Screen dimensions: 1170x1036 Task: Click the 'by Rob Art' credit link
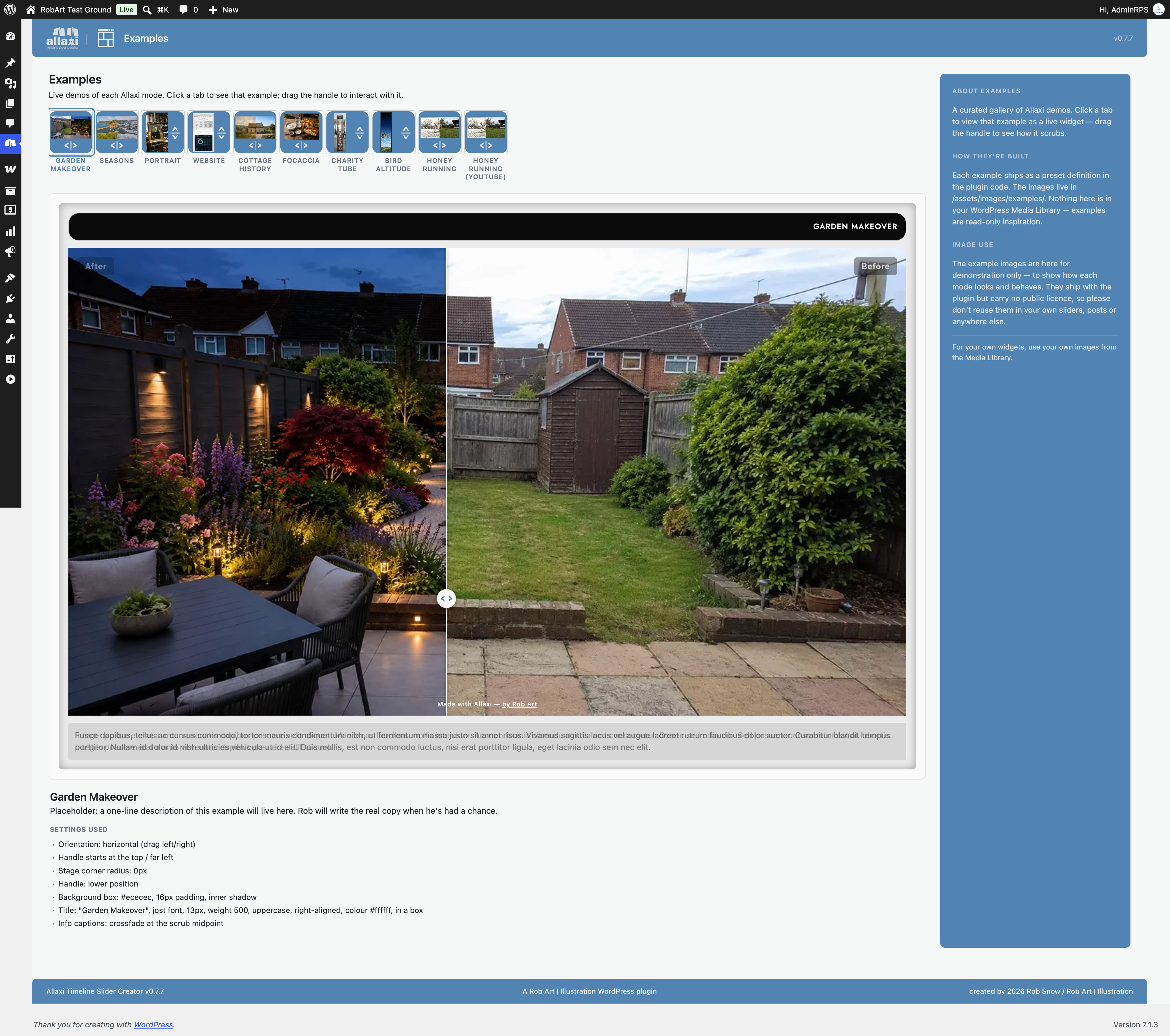click(x=520, y=705)
